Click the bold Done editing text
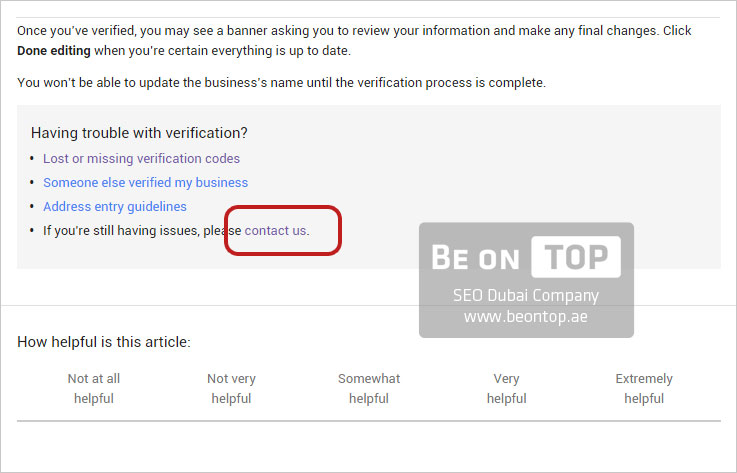 pyautogui.click(x=54, y=51)
